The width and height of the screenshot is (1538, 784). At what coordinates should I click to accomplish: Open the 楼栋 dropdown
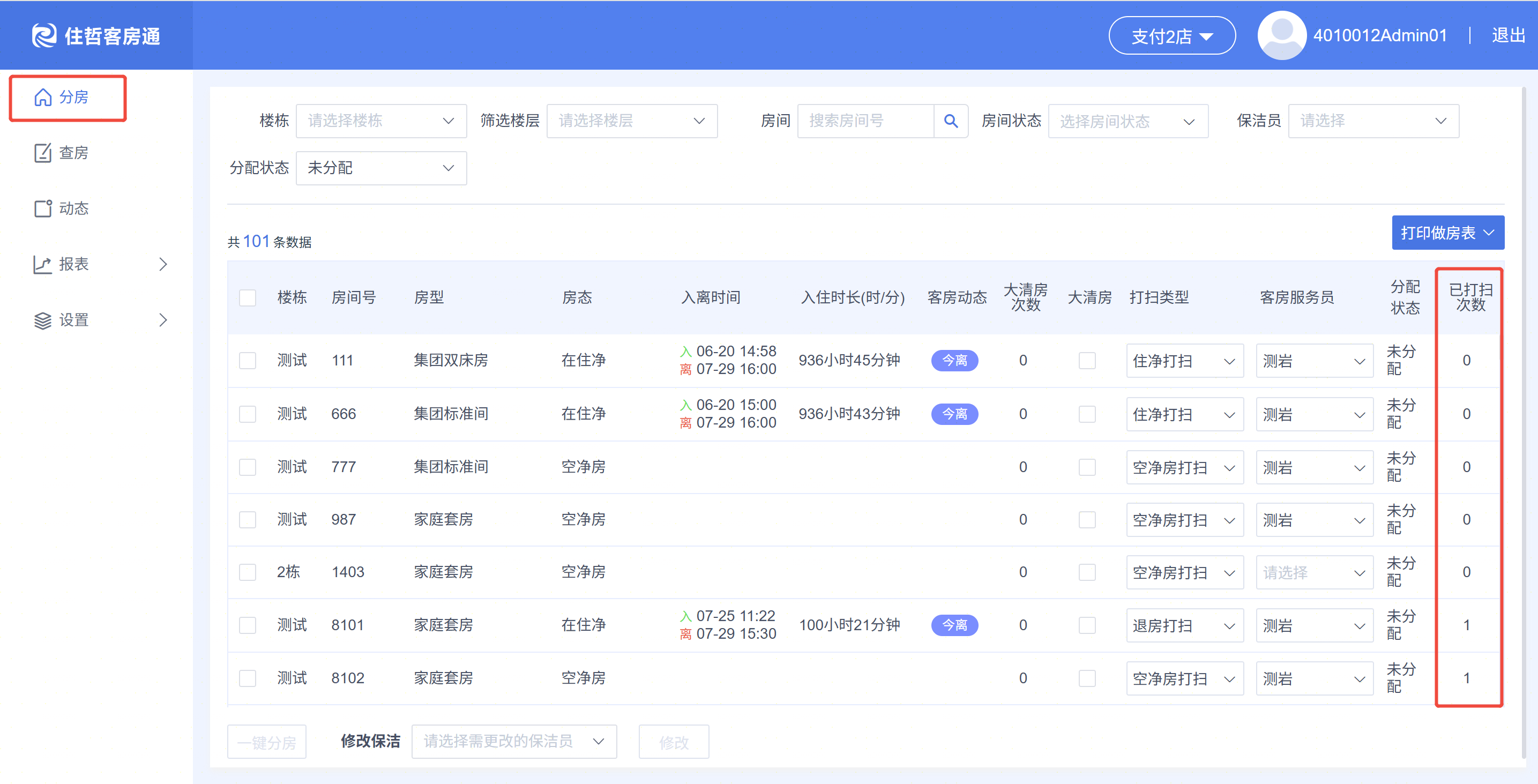tap(381, 121)
